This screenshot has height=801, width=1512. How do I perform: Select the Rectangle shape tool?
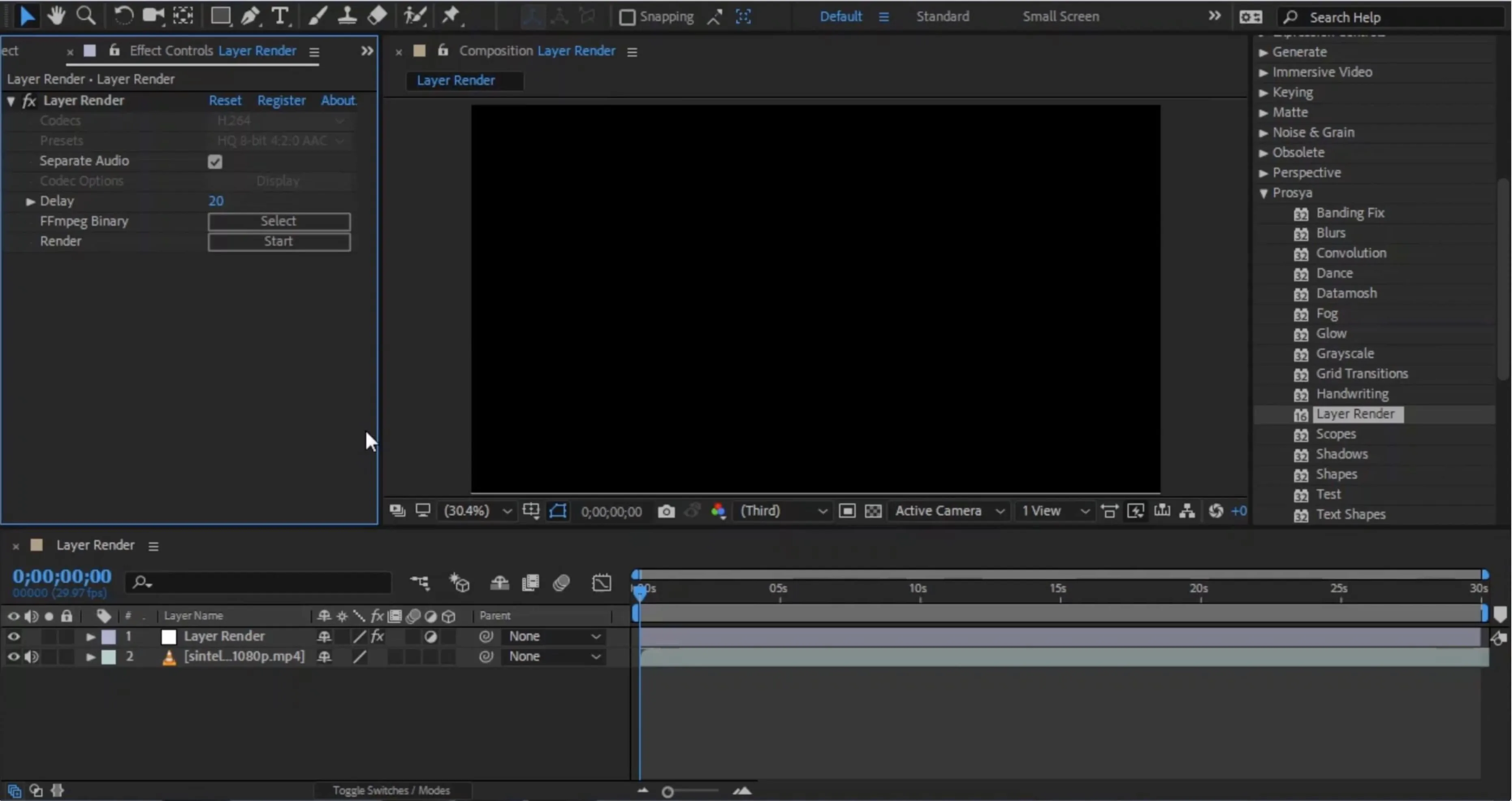(220, 16)
